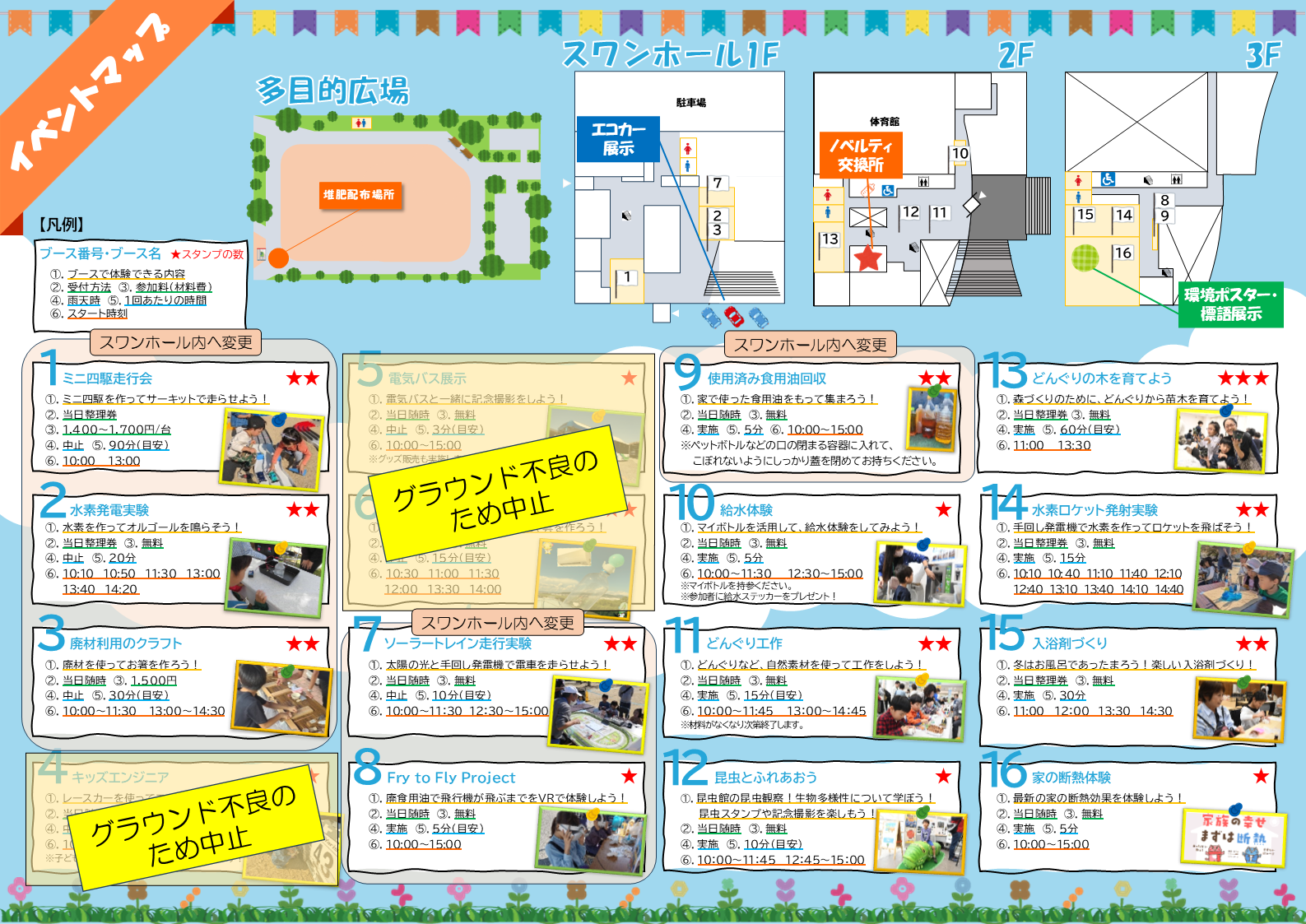Click the wheelchair icon on the 2F map
The height and width of the screenshot is (924, 1306).
tap(888, 191)
